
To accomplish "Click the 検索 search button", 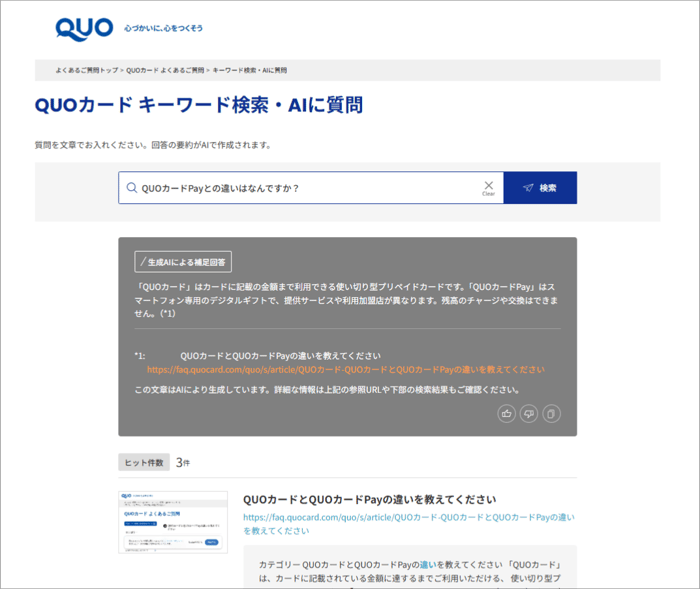I will coord(540,188).
